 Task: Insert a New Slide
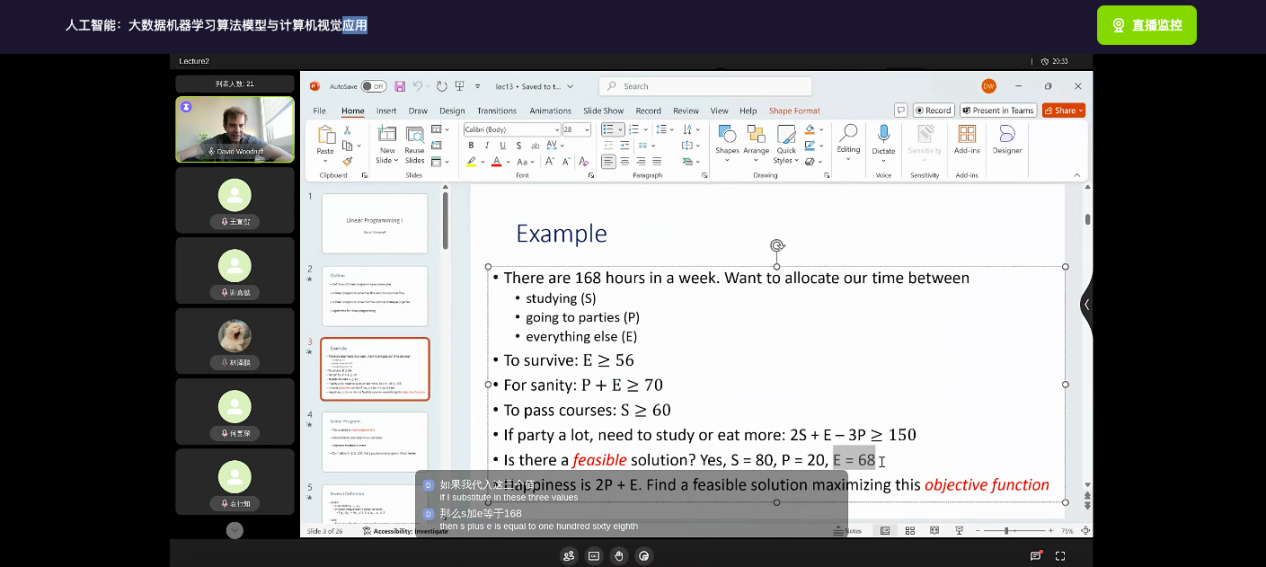coord(386,144)
